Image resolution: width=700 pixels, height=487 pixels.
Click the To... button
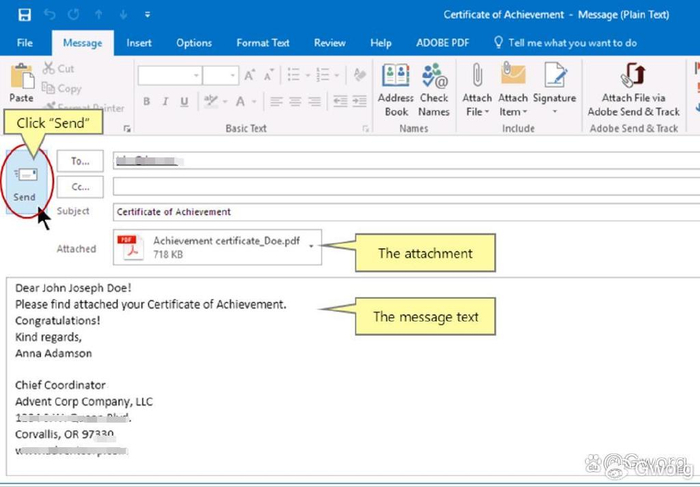[x=80, y=160]
